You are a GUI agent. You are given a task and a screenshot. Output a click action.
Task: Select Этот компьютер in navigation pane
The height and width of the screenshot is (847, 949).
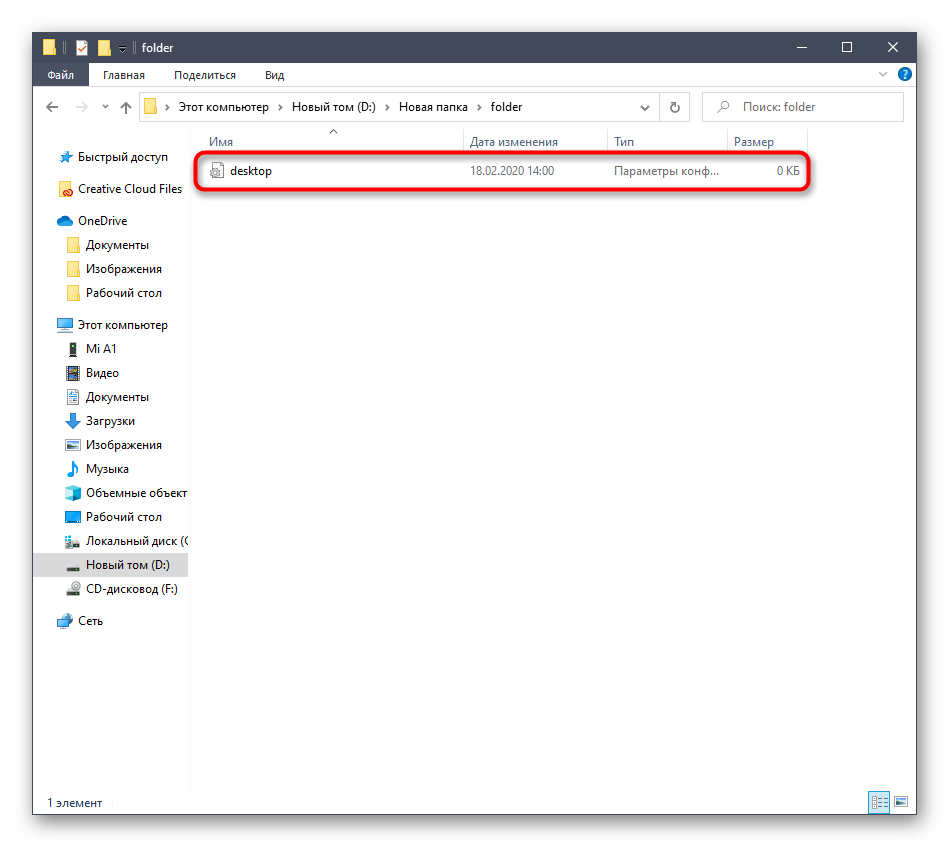[x=122, y=325]
